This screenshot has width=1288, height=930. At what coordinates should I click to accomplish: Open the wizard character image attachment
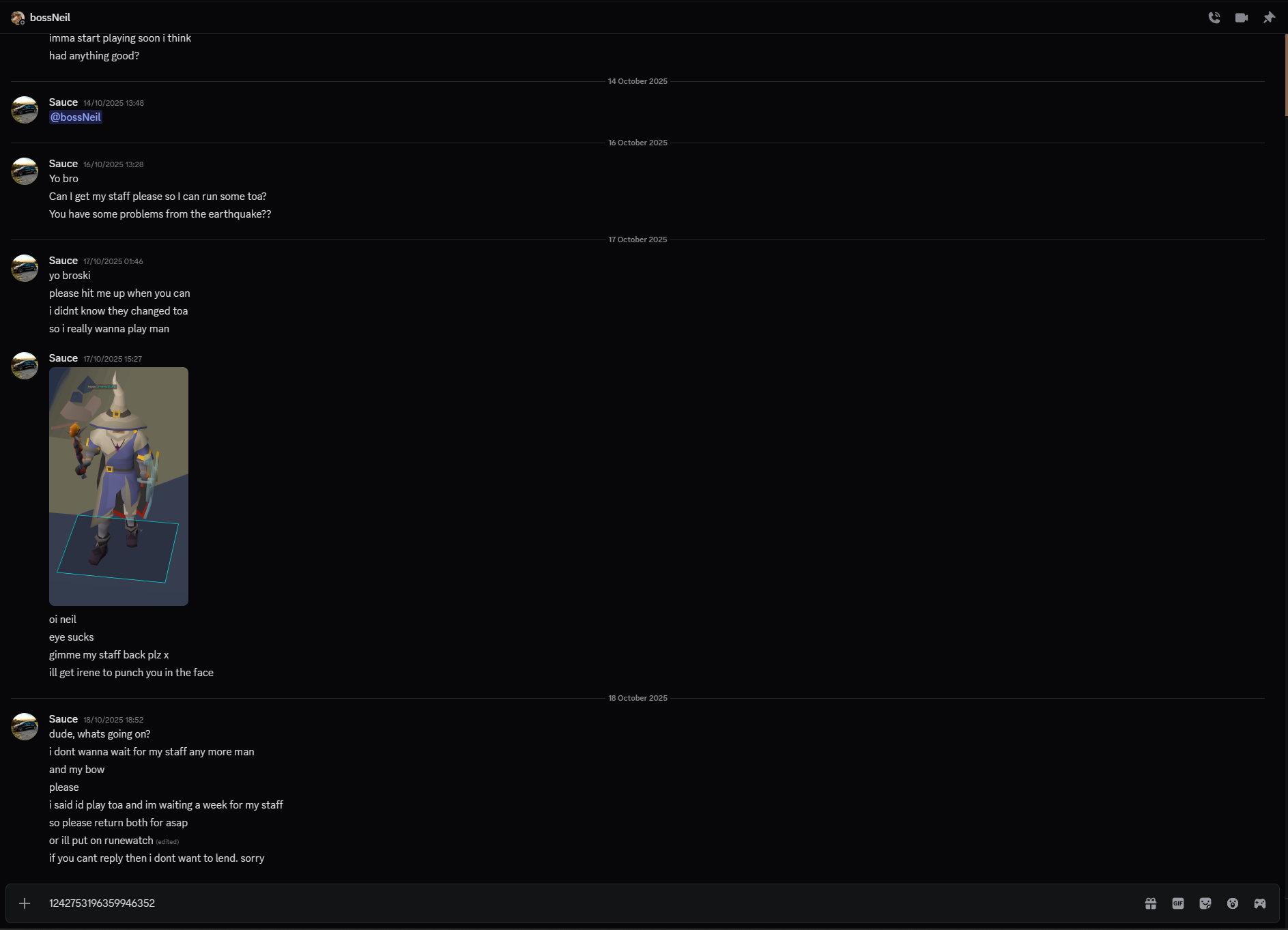pyautogui.click(x=119, y=486)
